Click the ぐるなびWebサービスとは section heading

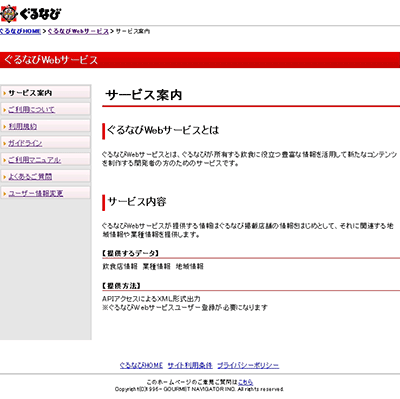coord(163,130)
